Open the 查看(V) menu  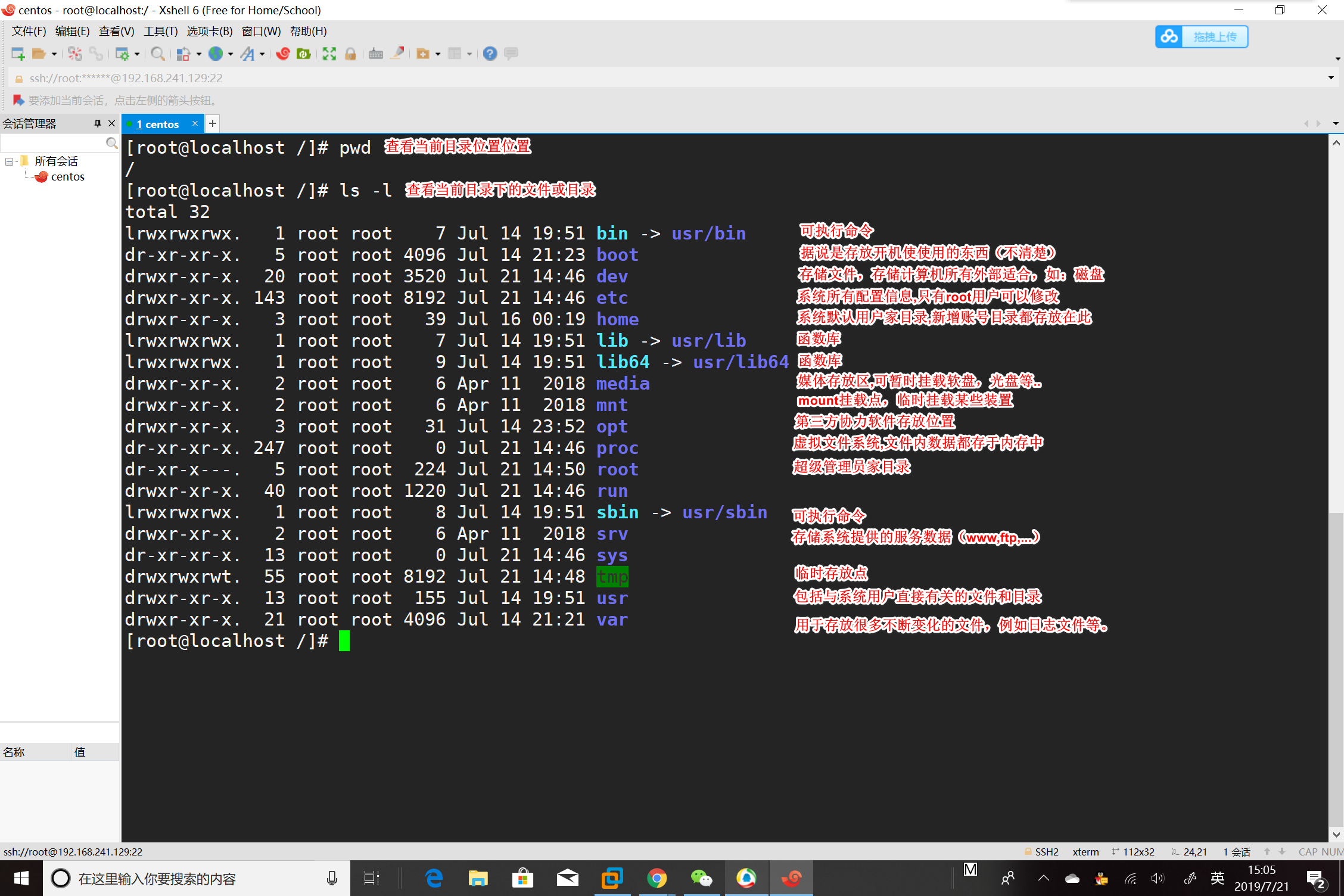click(116, 32)
